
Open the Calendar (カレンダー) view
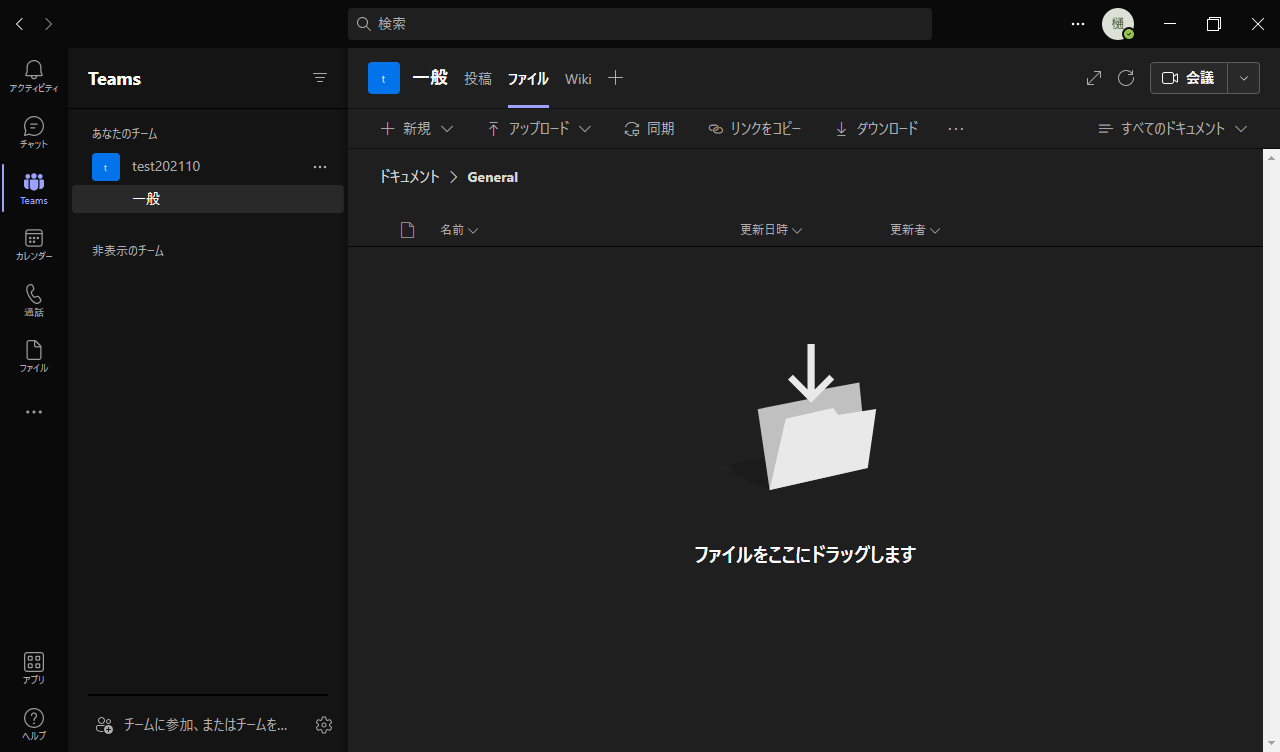34,244
